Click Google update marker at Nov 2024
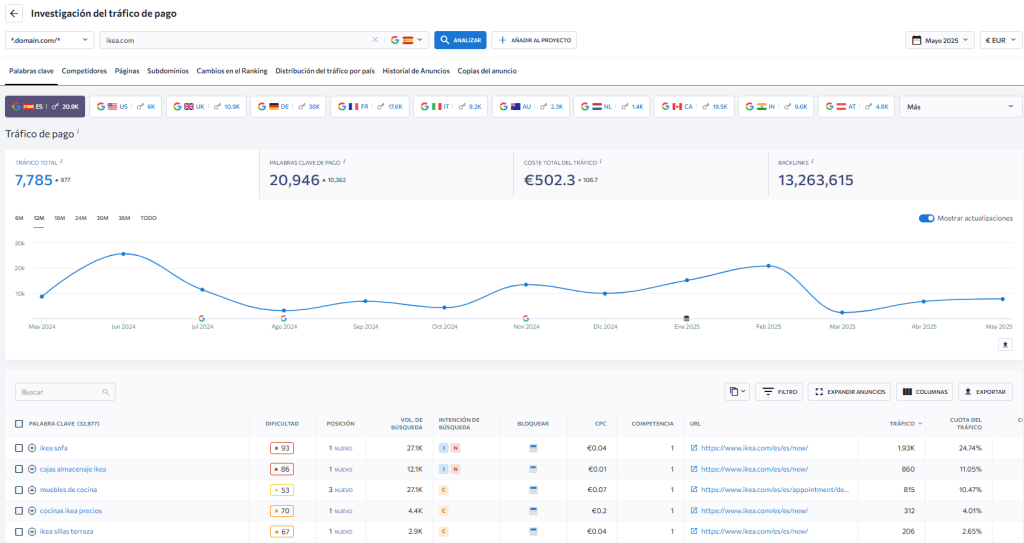Viewport: 1024px width, 543px height. 526,318
